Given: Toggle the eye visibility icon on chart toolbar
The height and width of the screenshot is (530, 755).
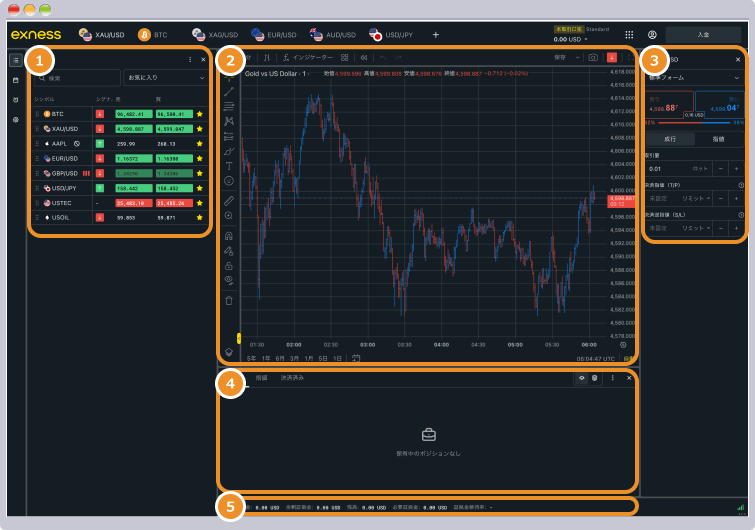Looking at the screenshot, I should click(x=229, y=280).
